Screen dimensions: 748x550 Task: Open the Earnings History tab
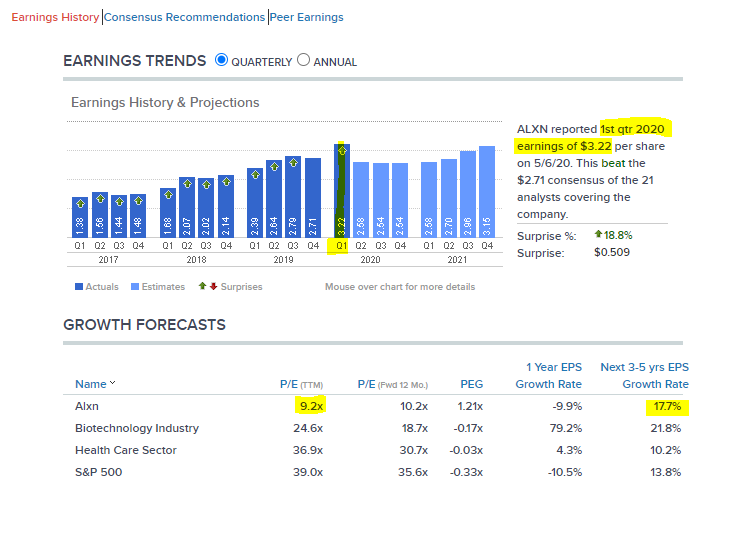tap(55, 17)
